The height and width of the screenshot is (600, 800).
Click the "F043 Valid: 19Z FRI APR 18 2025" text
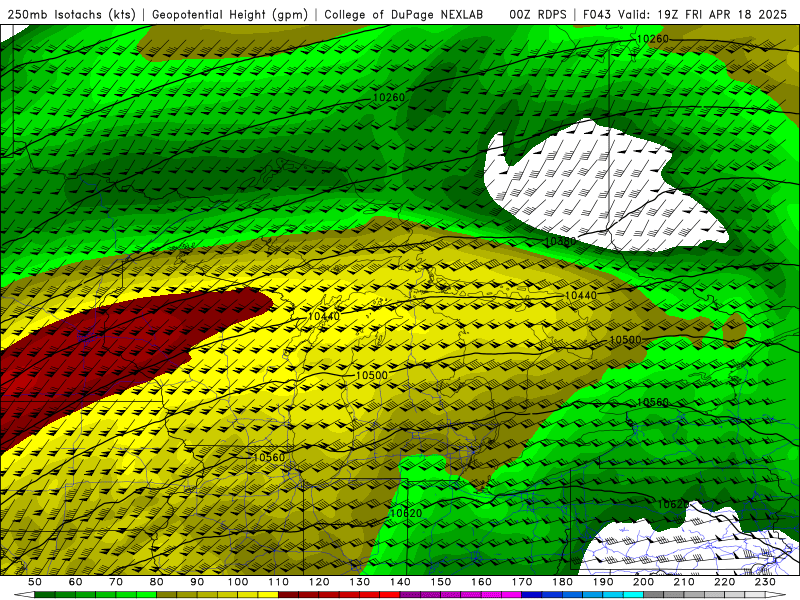click(685, 14)
